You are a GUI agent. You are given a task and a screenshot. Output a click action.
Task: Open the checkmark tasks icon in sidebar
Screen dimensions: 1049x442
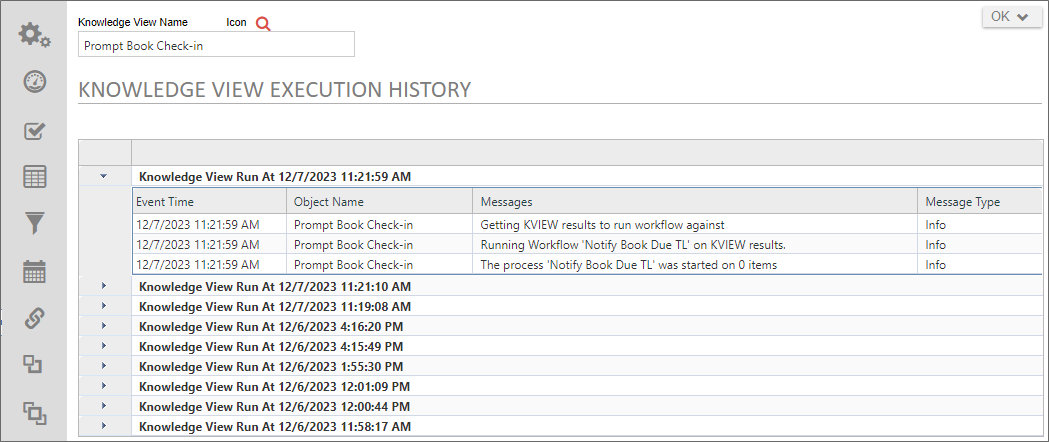[35, 130]
